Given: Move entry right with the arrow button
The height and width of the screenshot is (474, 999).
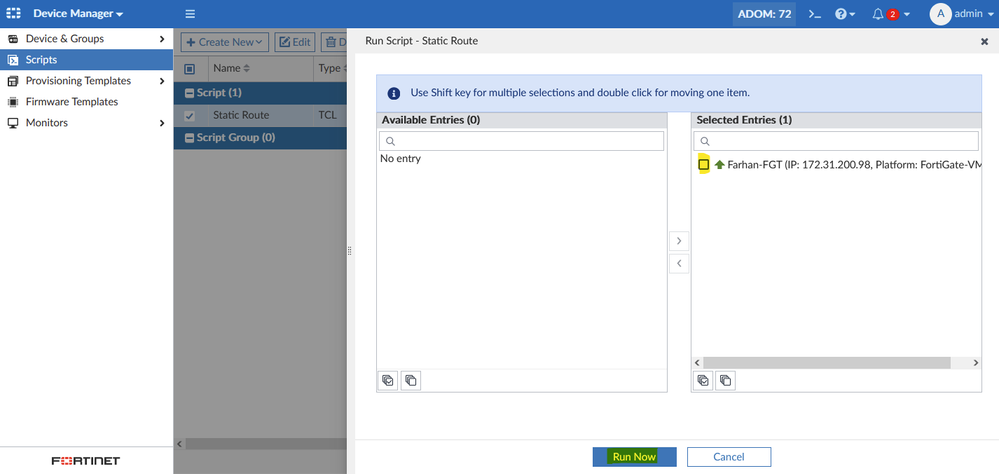Looking at the screenshot, I should 679,241.
